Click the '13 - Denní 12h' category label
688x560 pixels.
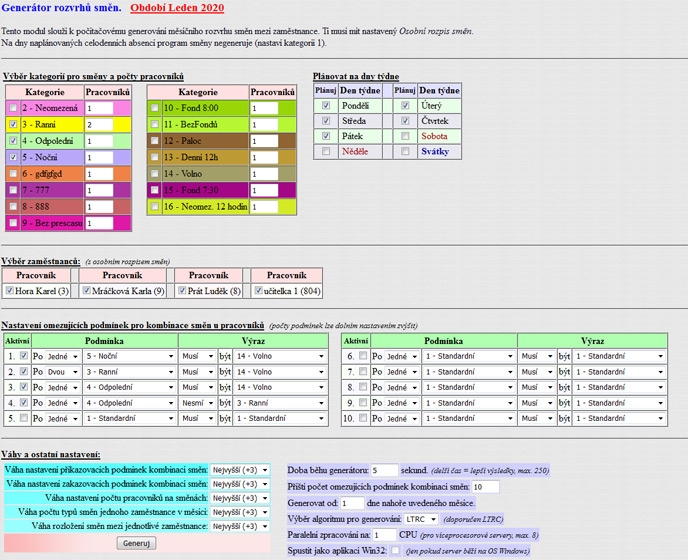point(191,157)
